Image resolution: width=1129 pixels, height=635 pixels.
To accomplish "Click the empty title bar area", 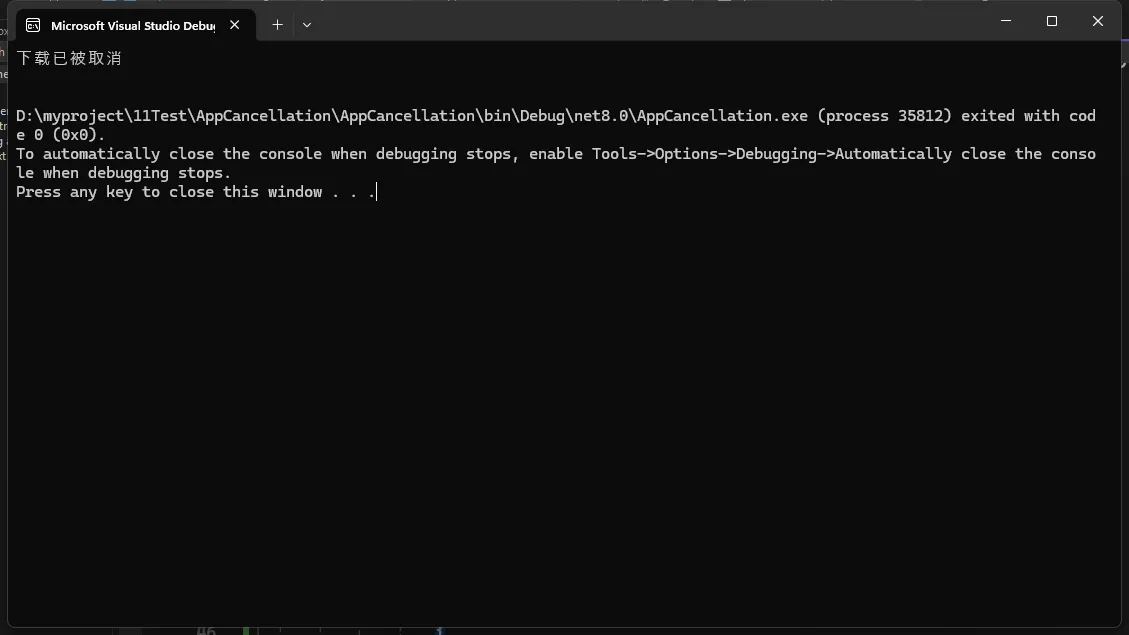I will pos(650,22).
